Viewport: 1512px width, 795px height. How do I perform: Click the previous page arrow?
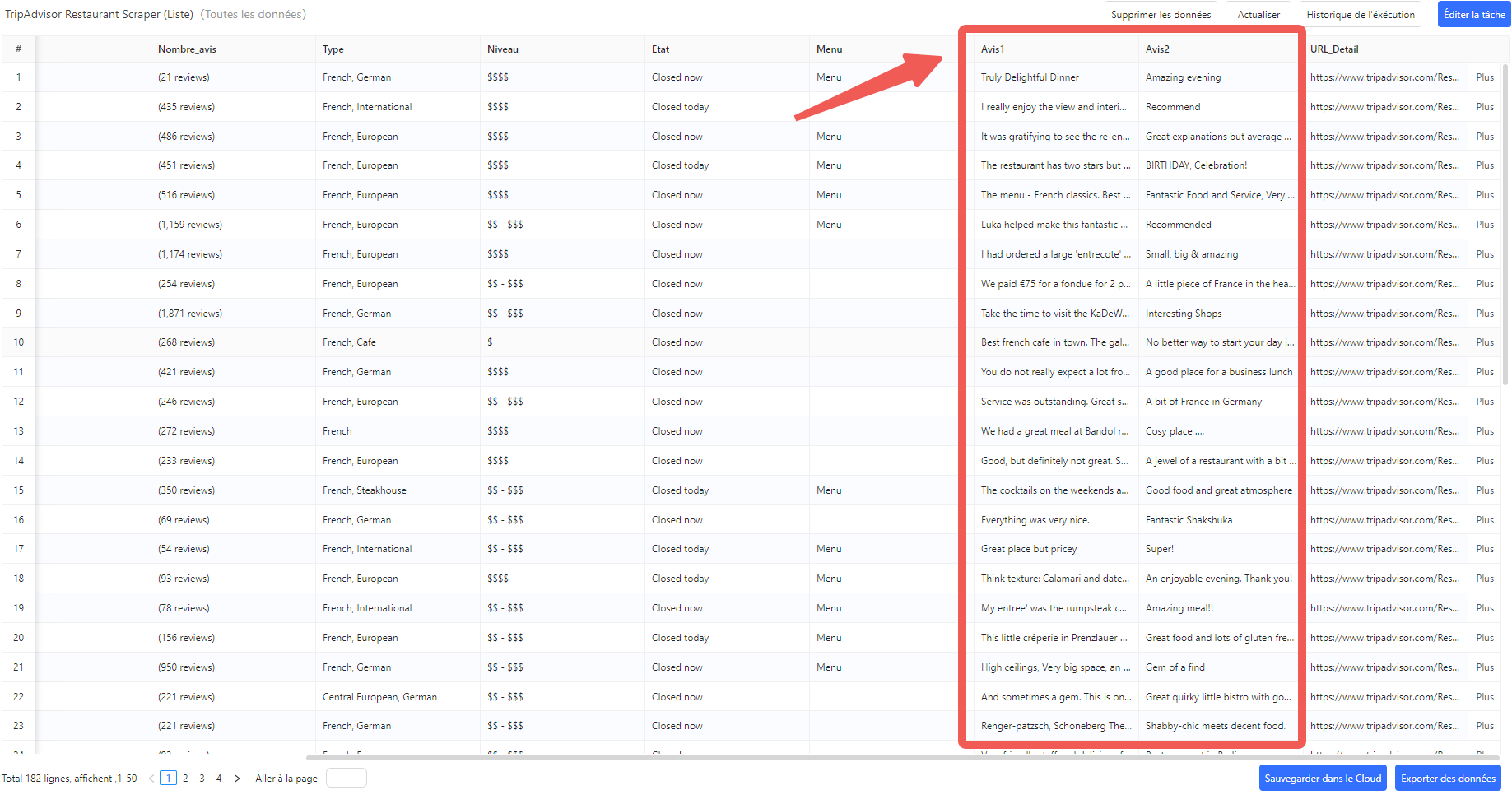click(x=151, y=779)
